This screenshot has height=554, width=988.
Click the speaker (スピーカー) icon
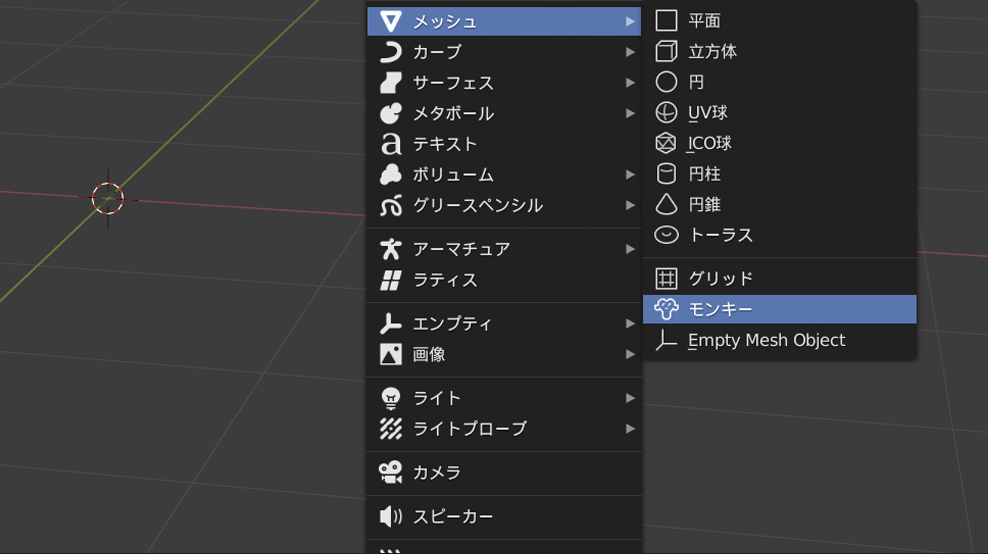[x=391, y=516]
